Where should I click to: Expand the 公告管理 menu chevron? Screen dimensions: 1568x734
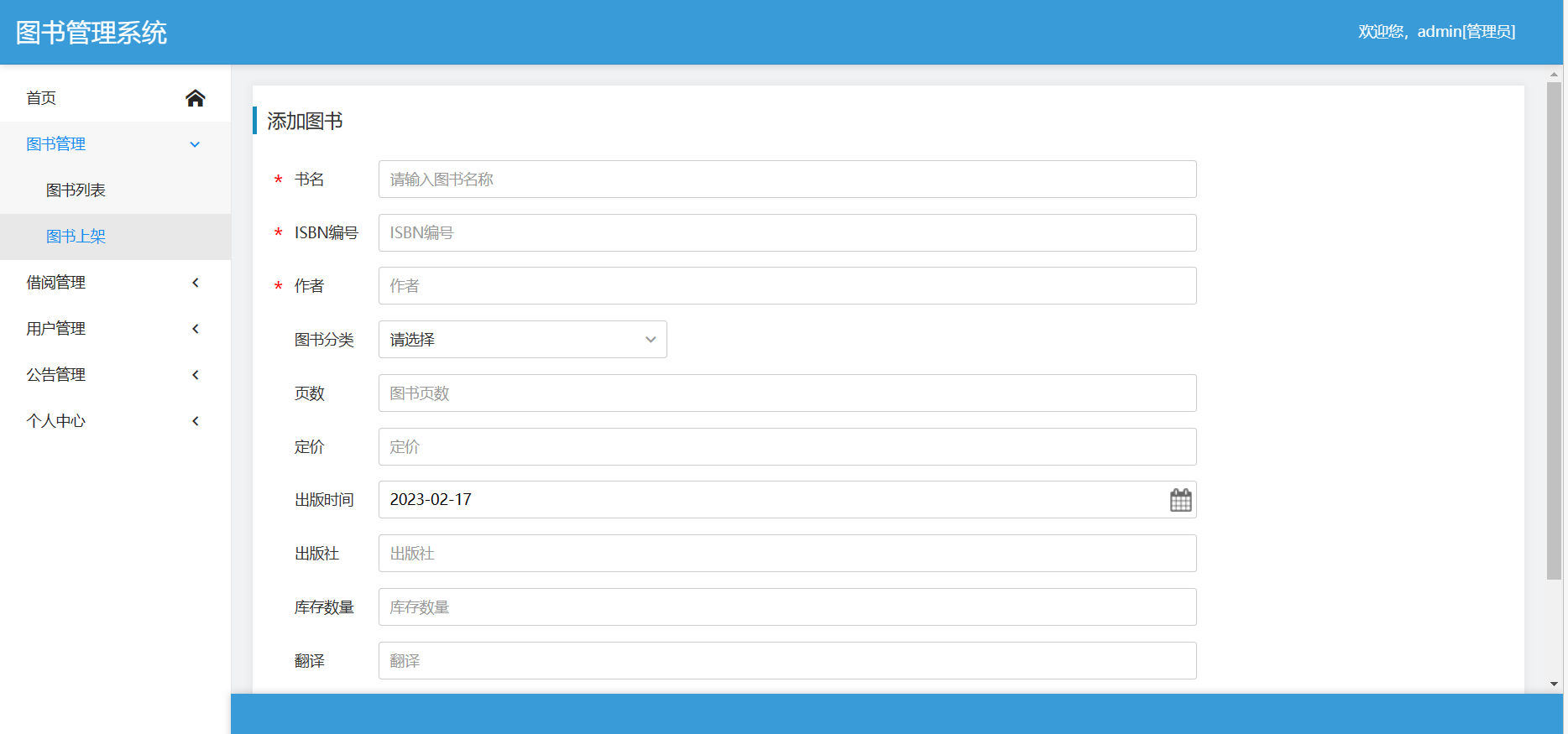(x=196, y=375)
